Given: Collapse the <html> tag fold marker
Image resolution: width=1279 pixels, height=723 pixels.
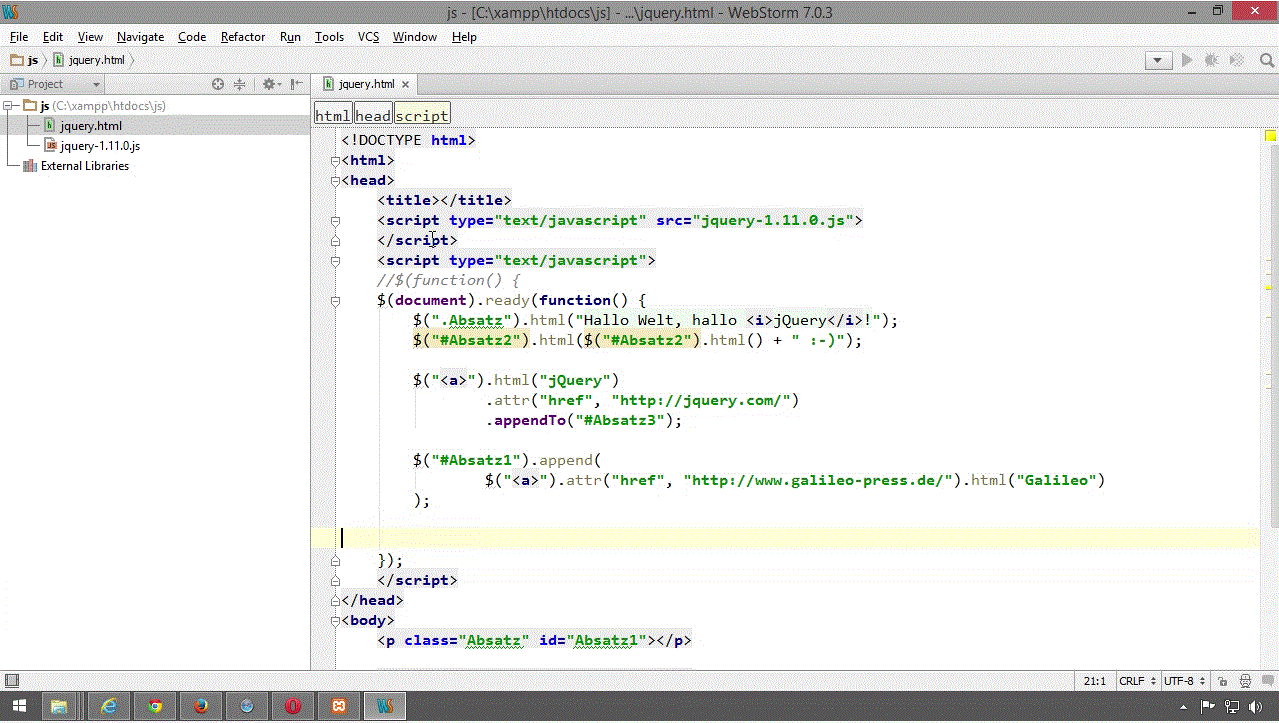Looking at the screenshot, I should point(336,161).
